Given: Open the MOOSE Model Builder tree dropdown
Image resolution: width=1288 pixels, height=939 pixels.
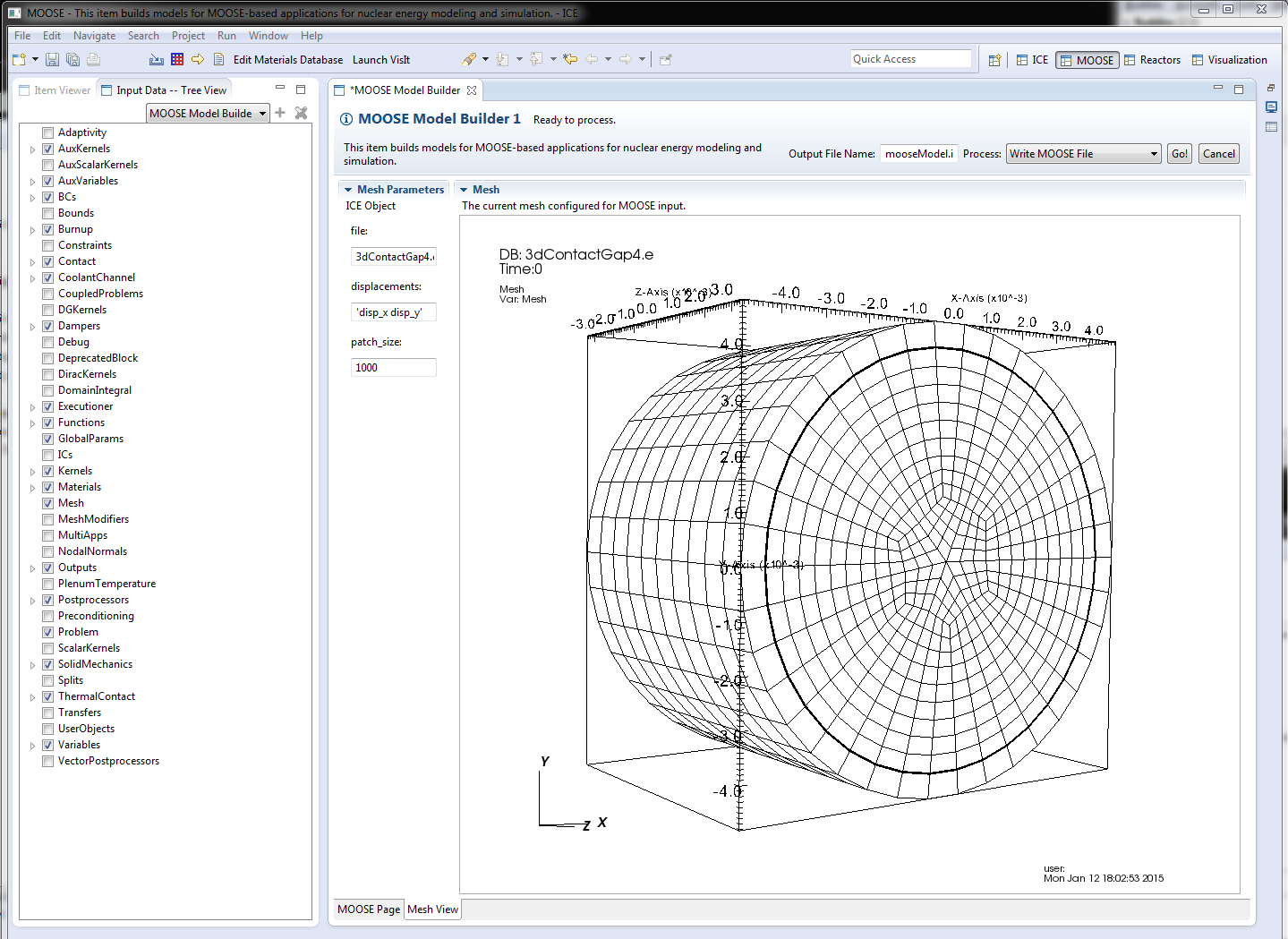Looking at the screenshot, I should (208, 114).
